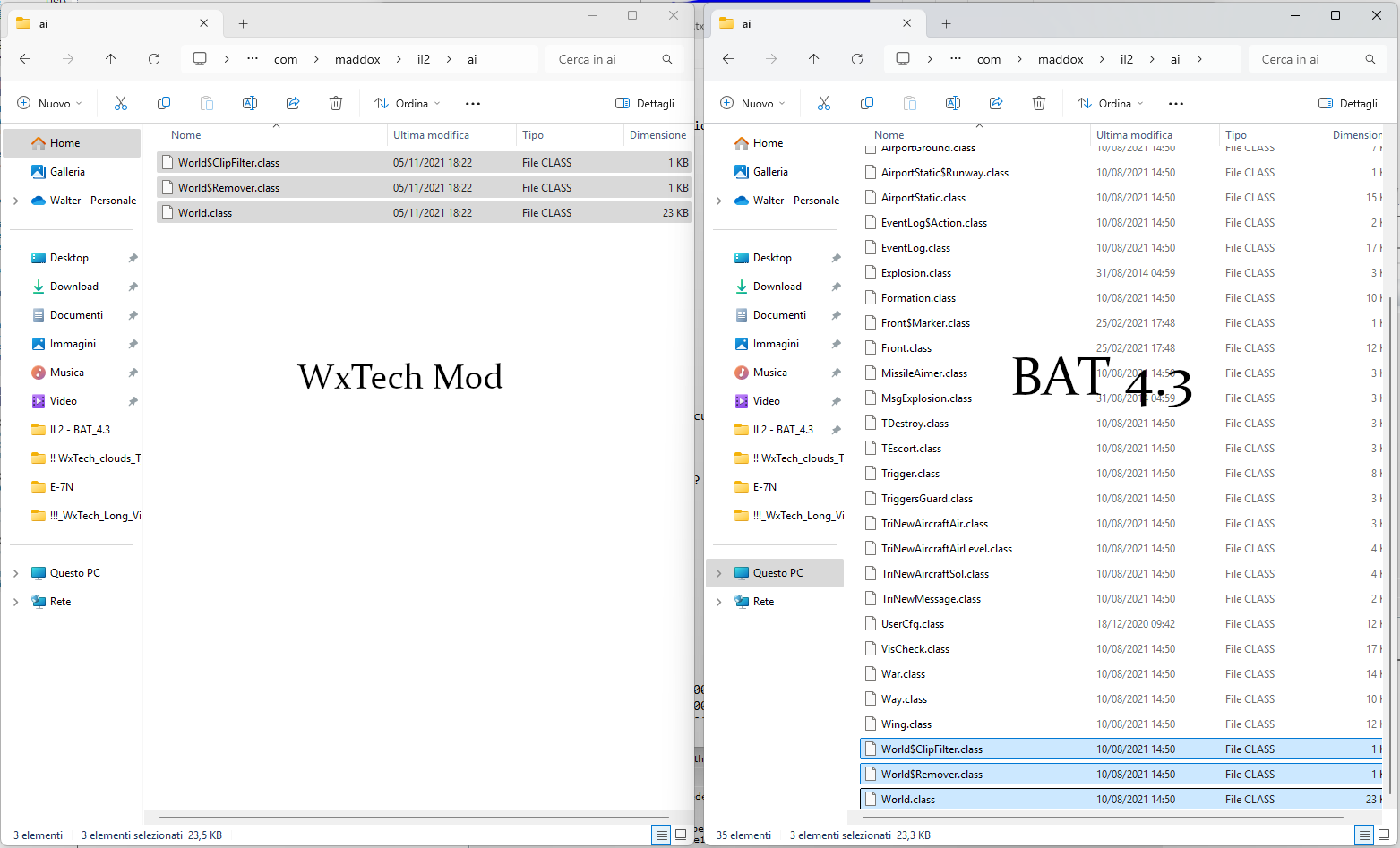Click Share icon in right window toolbar
Viewport: 1400px width, 848px height.
click(996, 103)
